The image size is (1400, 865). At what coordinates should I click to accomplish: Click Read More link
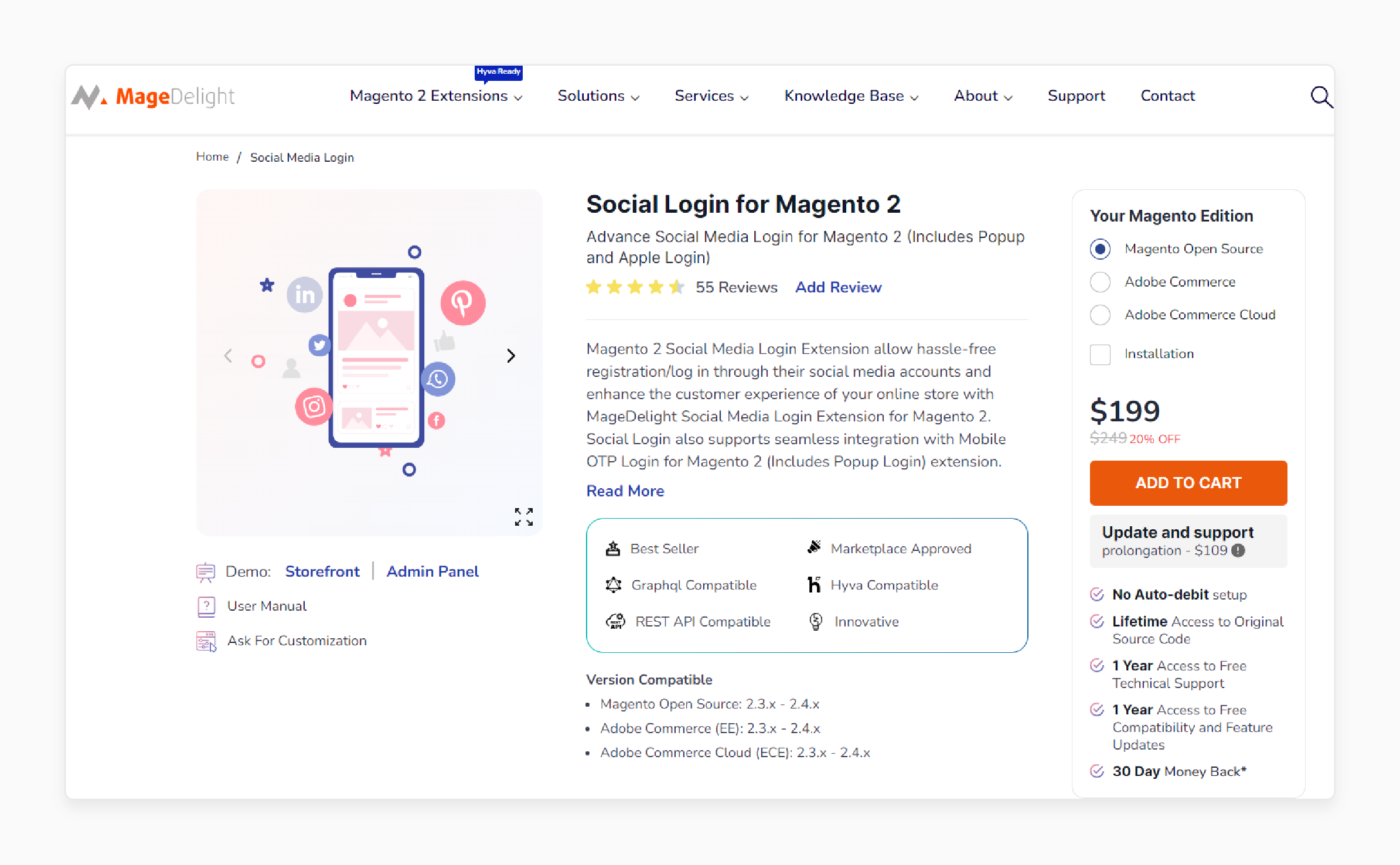click(x=625, y=491)
